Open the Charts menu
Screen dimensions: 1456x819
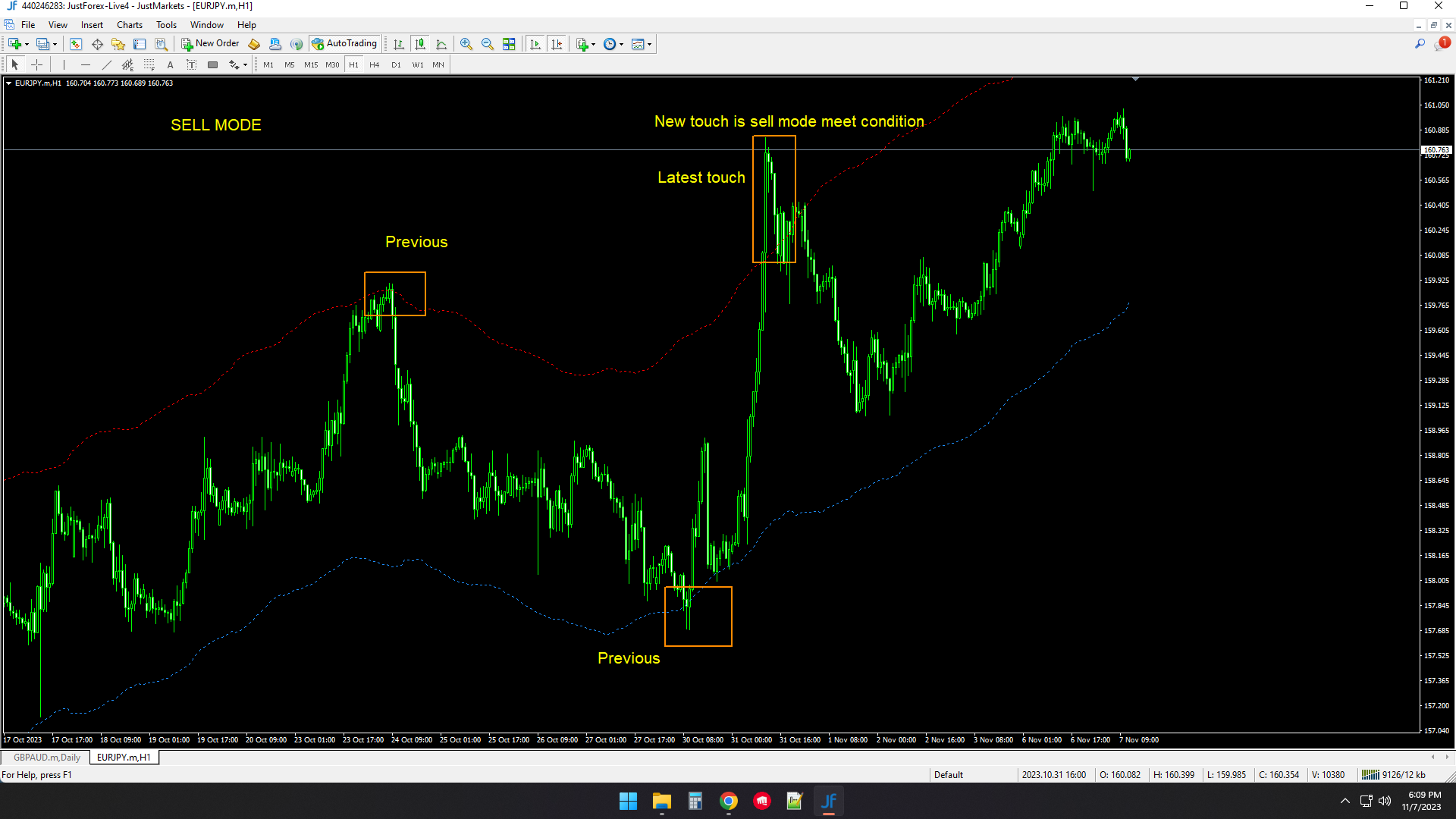(x=130, y=25)
